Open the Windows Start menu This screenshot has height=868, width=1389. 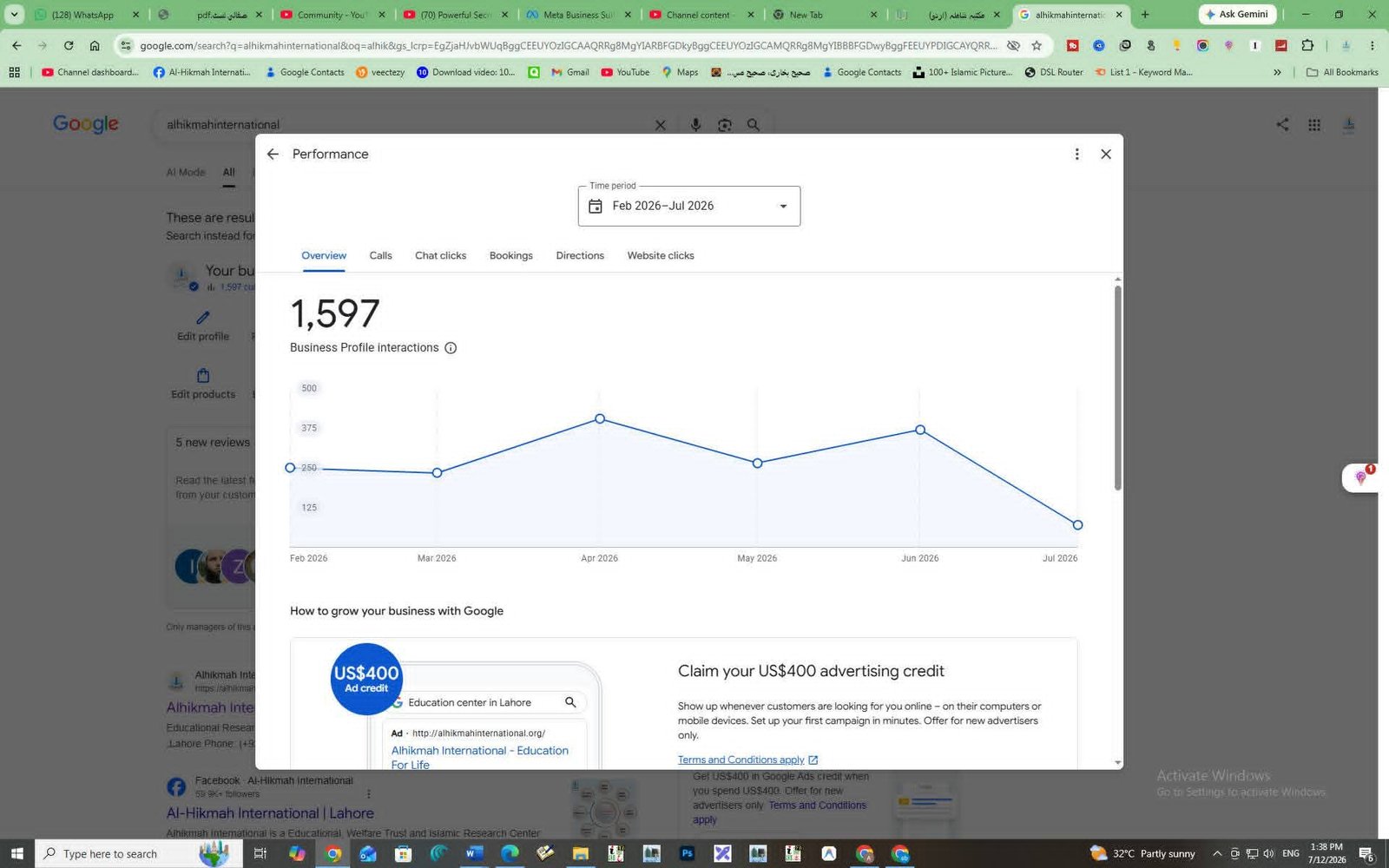pyautogui.click(x=16, y=854)
